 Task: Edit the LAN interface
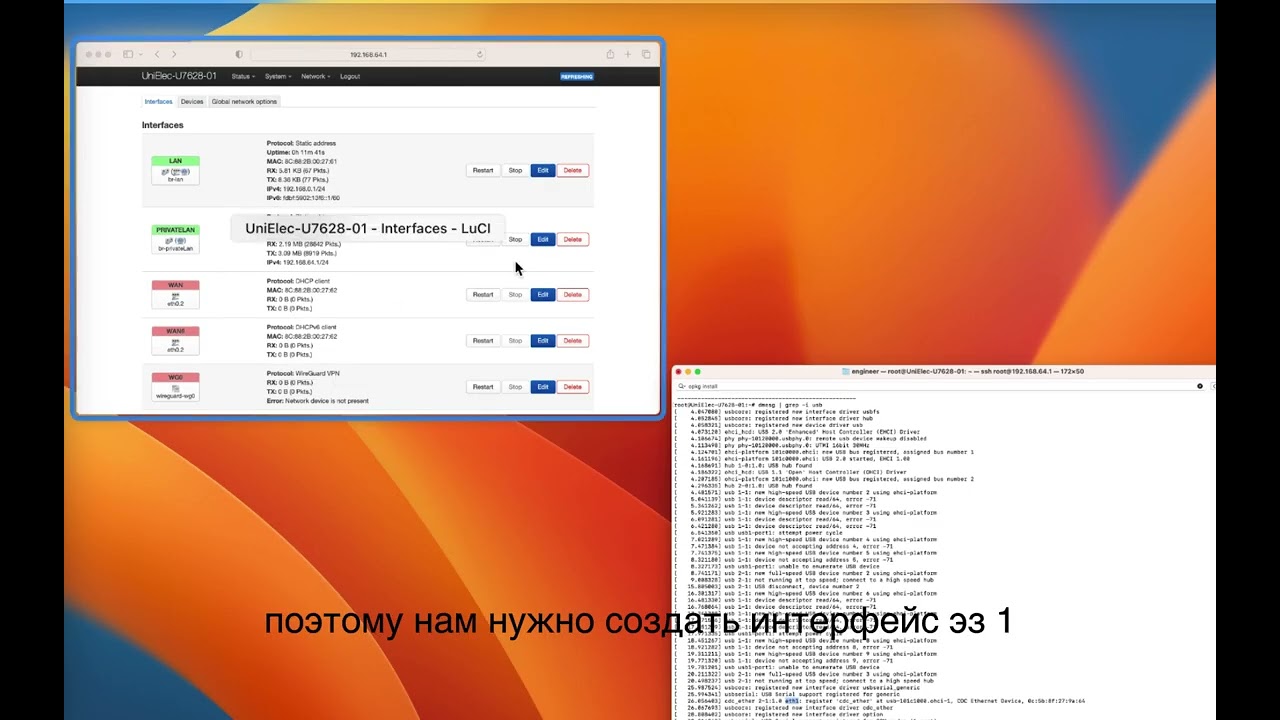[542, 170]
